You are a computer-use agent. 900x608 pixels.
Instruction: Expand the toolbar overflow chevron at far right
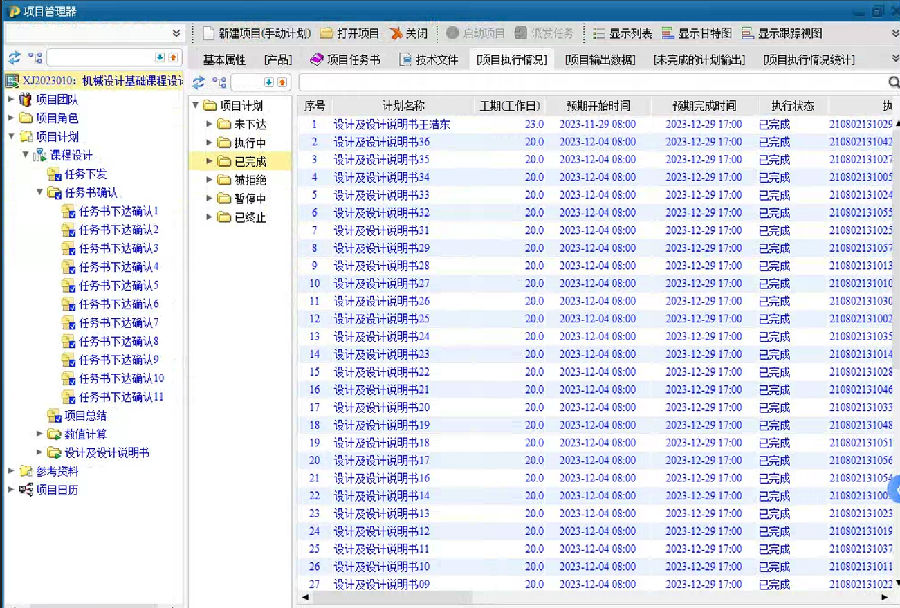894,33
